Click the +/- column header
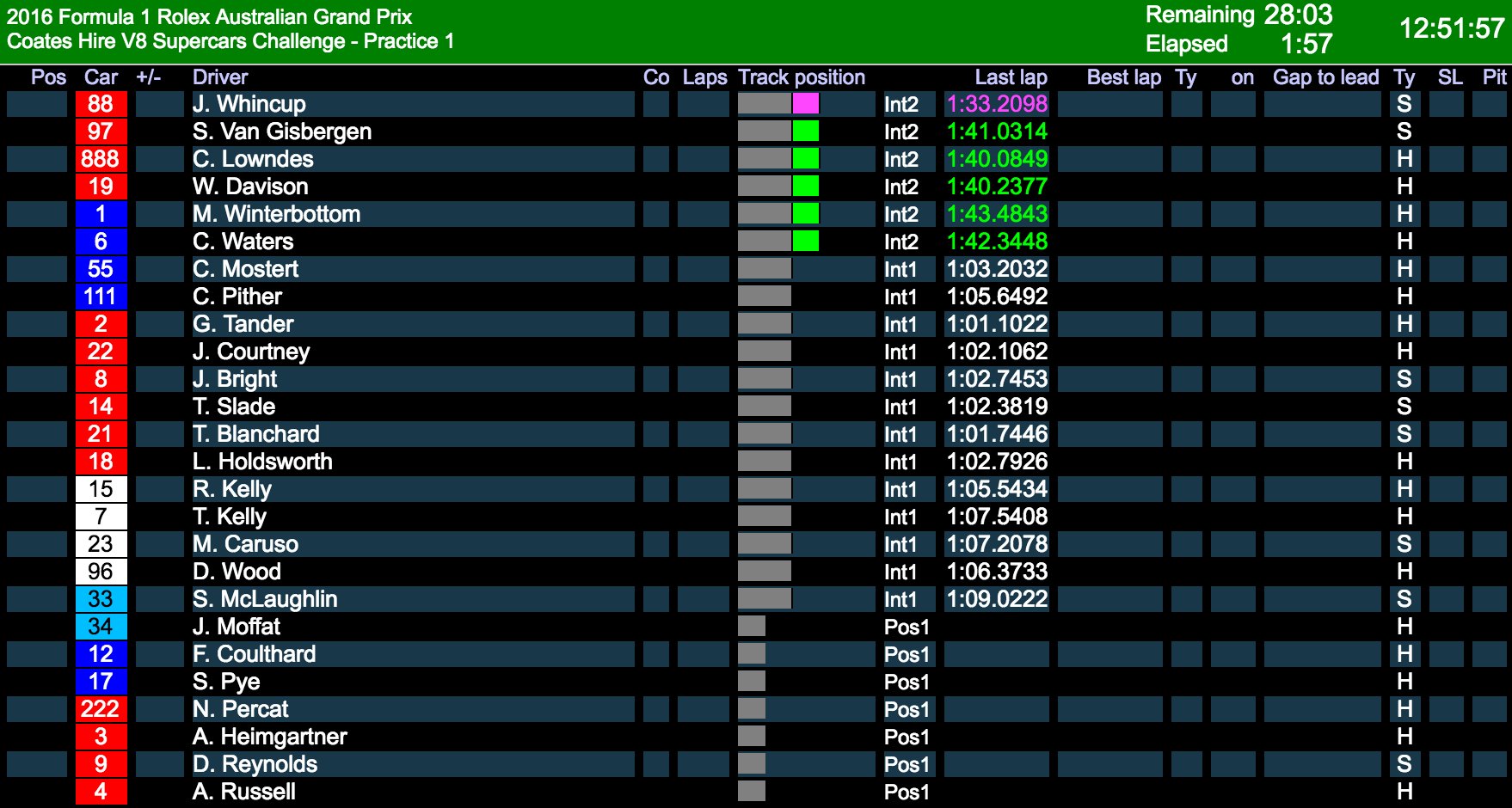The height and width of the screenshot is (808, 1512). pyautogui.click(x=148, y=77)
